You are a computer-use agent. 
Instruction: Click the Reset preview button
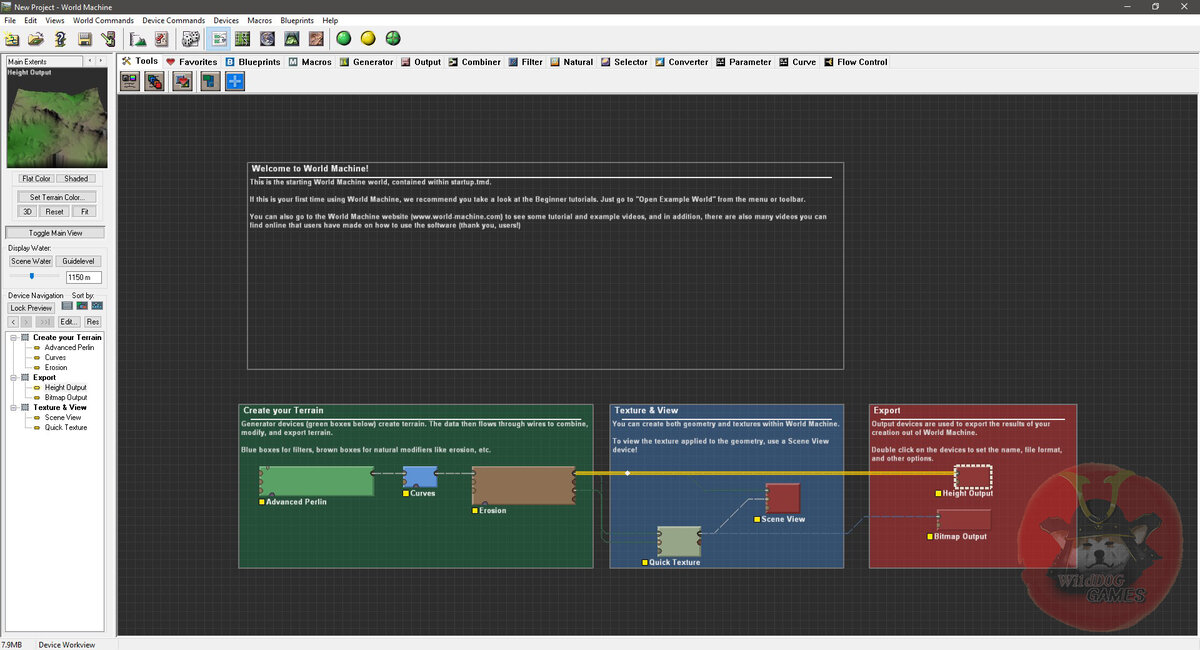(x=55, y=212)
